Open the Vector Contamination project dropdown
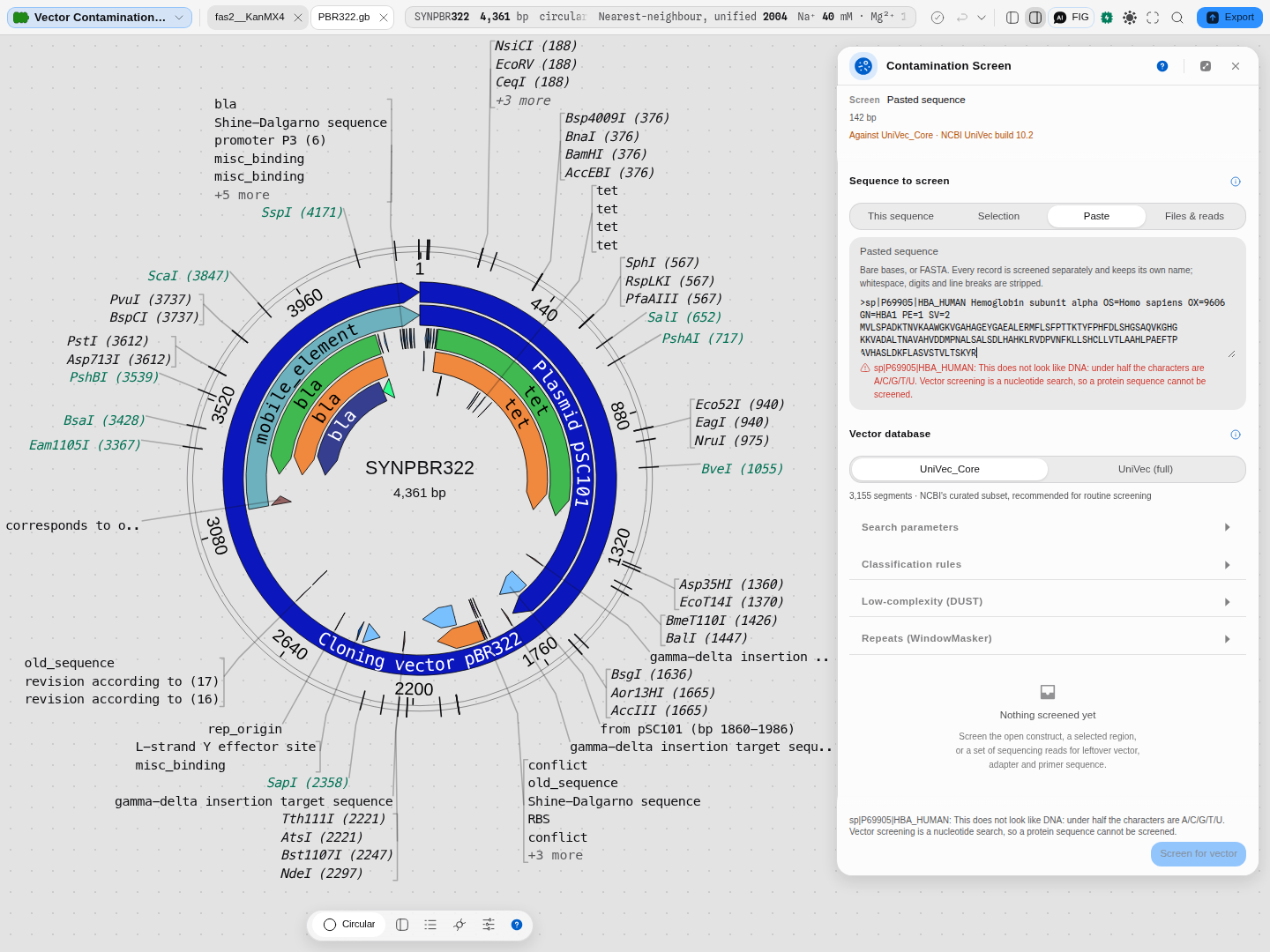The image size is (1270, 952). (x=100, y=18)
